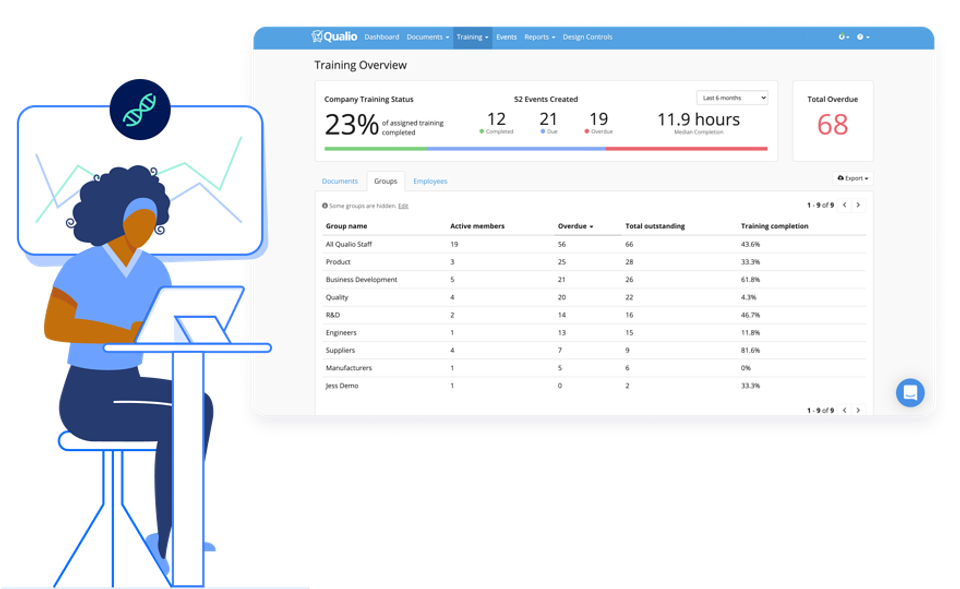Image resolution: width=960 pixels, height=589 pixels.
Task: Expand the Reports menu in the navbar
Action: pyautogui.click(x=537, y=37)
